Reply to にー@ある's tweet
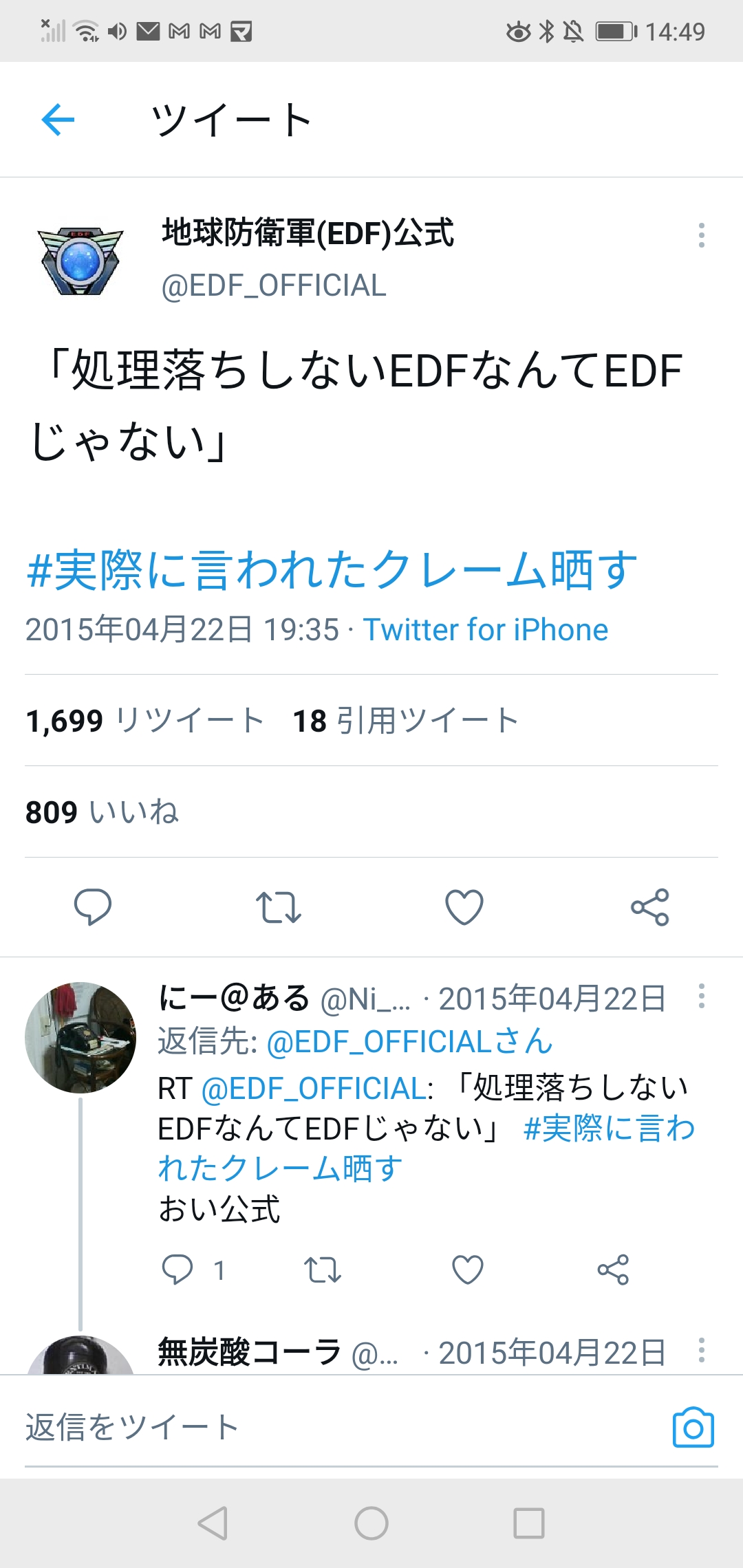Viewport: 743px width, 1568px height. pyautogui.click(x=177, y=1270)
